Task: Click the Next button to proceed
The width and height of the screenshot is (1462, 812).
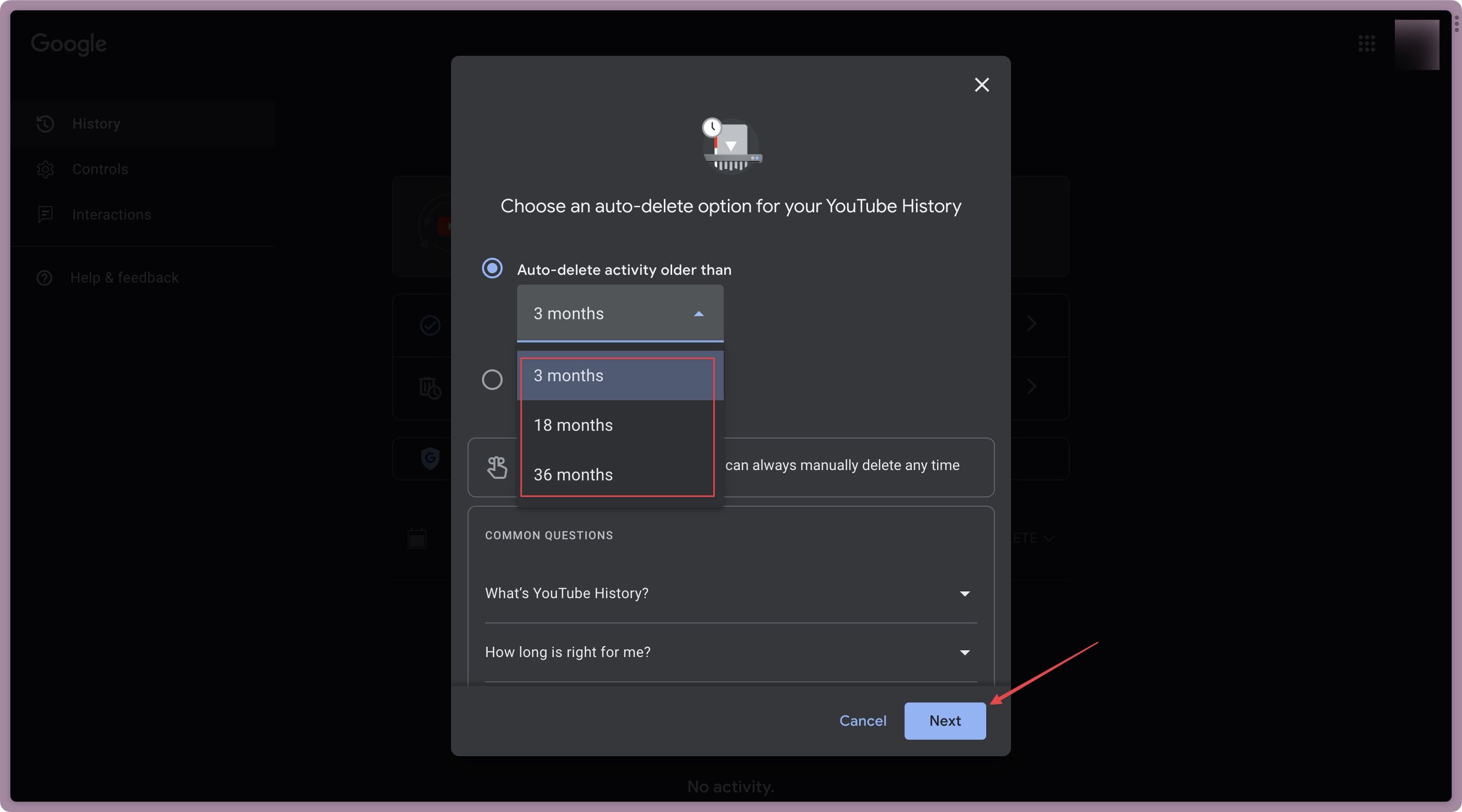Action: [944, 720]
